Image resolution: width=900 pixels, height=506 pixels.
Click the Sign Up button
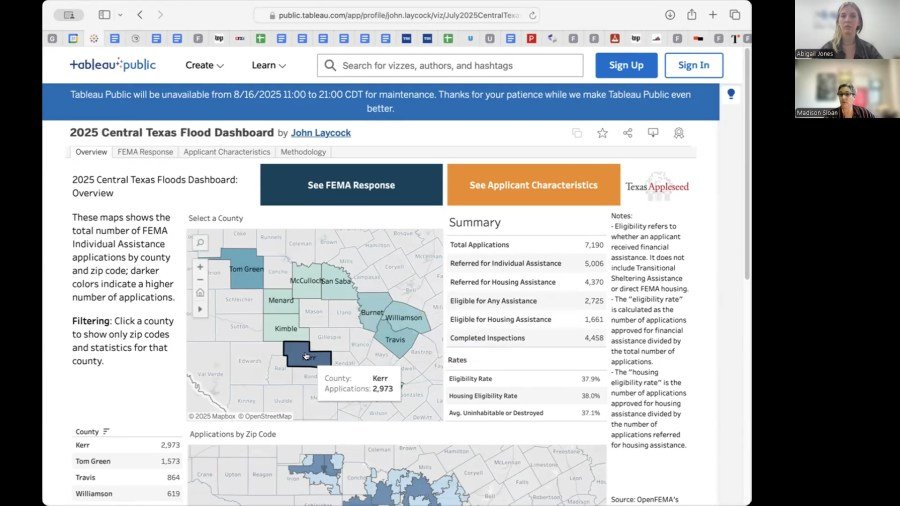click(626, 65)
